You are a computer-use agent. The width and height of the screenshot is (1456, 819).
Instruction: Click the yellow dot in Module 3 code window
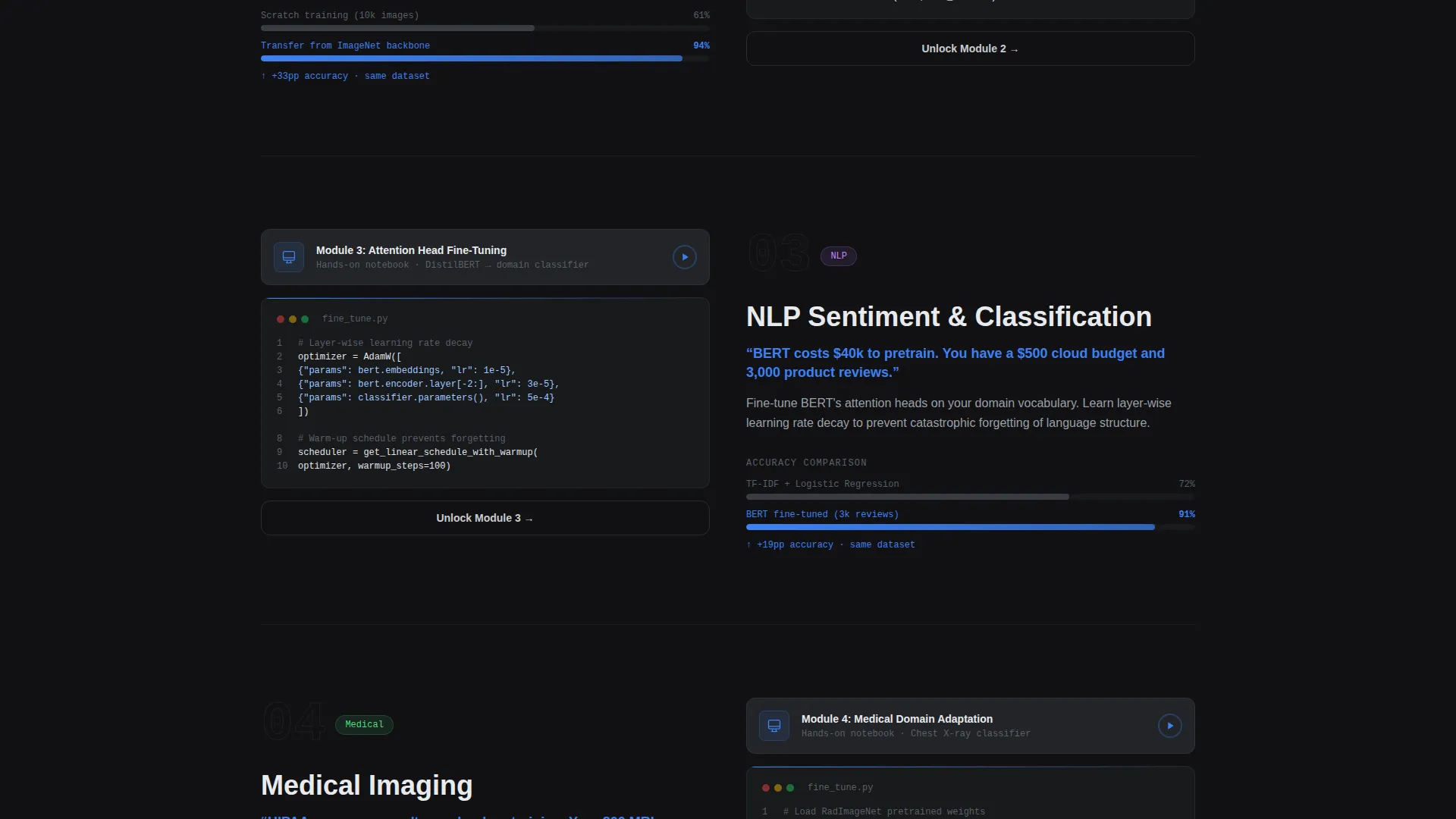pos(293,319)
